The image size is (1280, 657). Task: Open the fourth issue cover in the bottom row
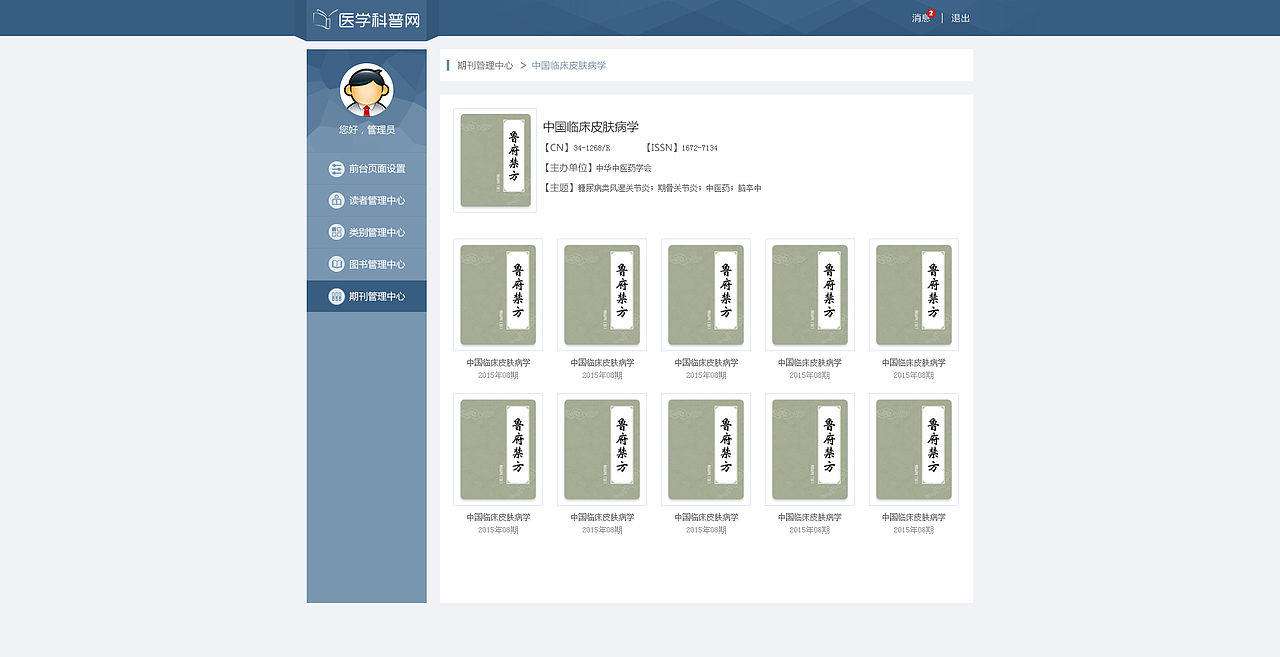coord(810,450)
